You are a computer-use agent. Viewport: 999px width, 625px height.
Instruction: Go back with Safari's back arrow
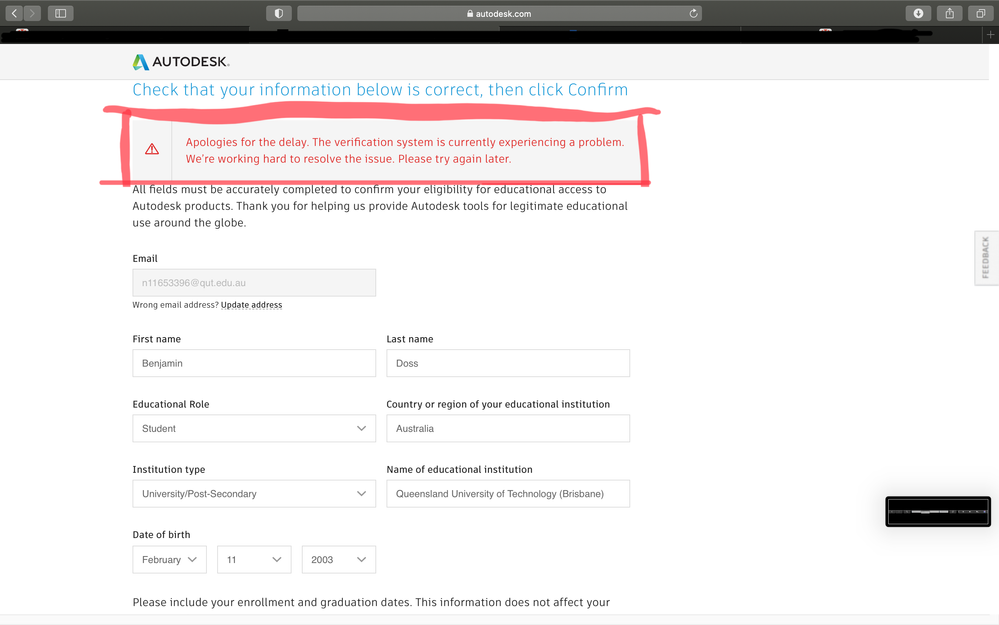pos(14,13)
